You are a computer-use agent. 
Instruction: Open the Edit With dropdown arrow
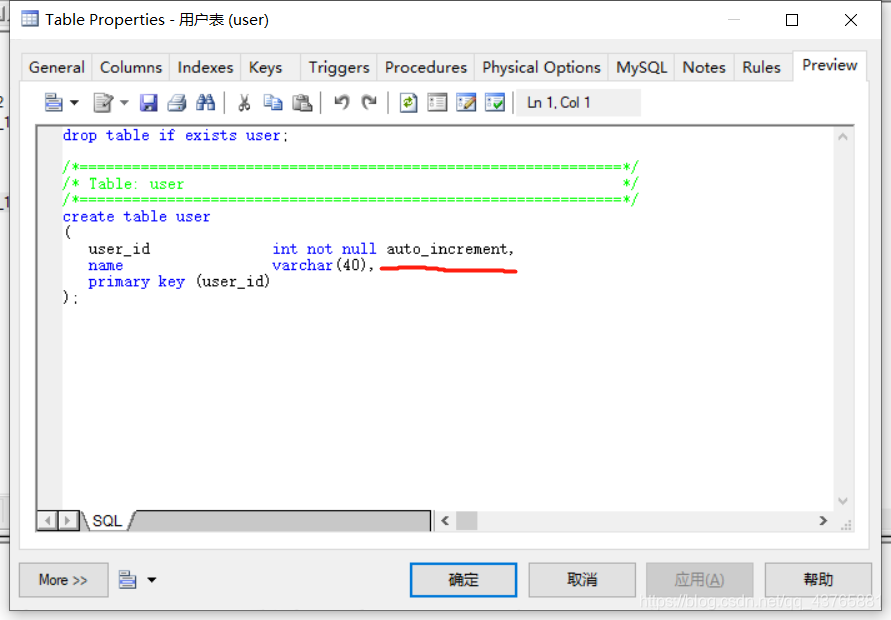[124, 103]
